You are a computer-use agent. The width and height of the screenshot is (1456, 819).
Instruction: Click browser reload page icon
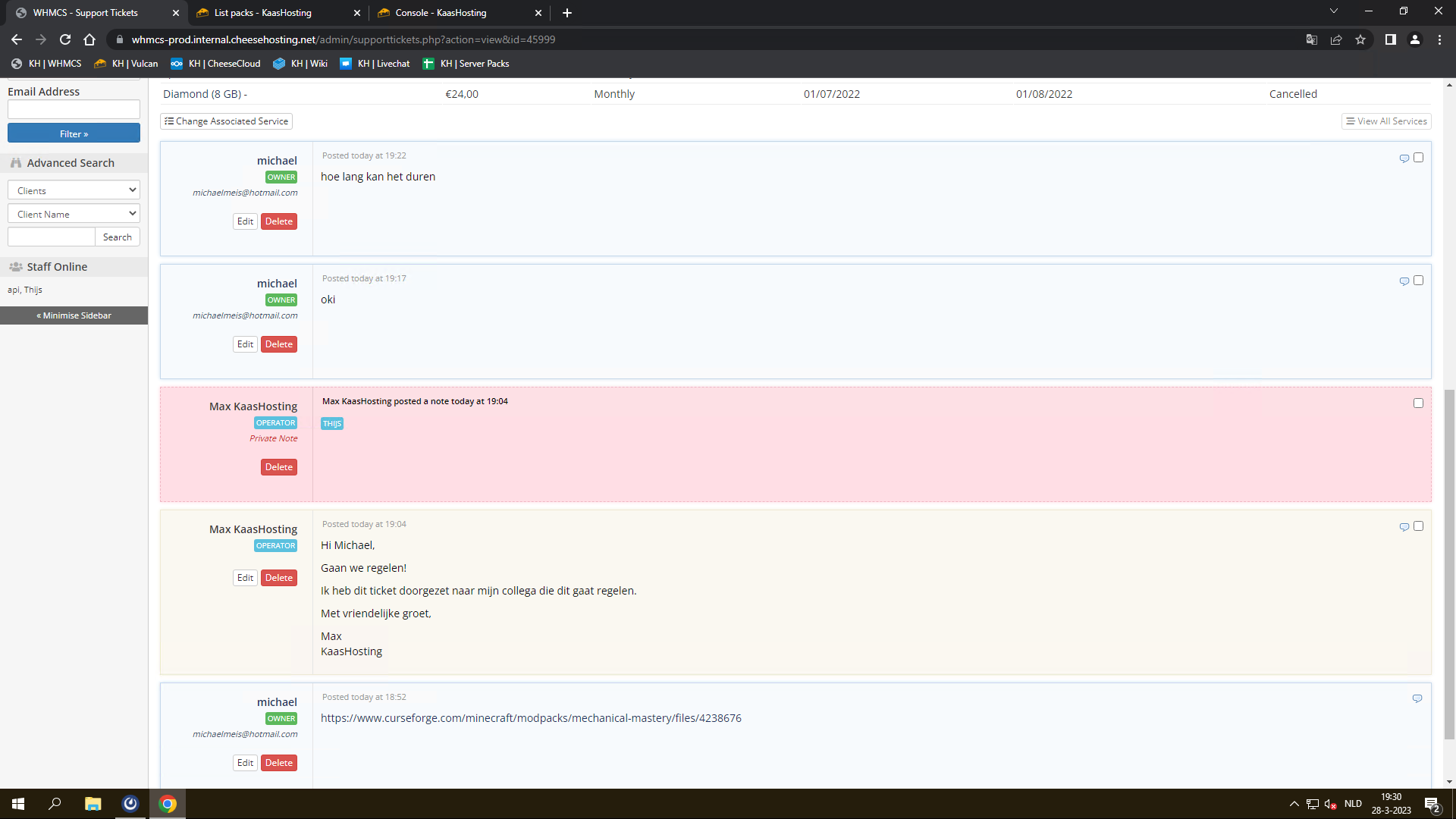point(65,39)
